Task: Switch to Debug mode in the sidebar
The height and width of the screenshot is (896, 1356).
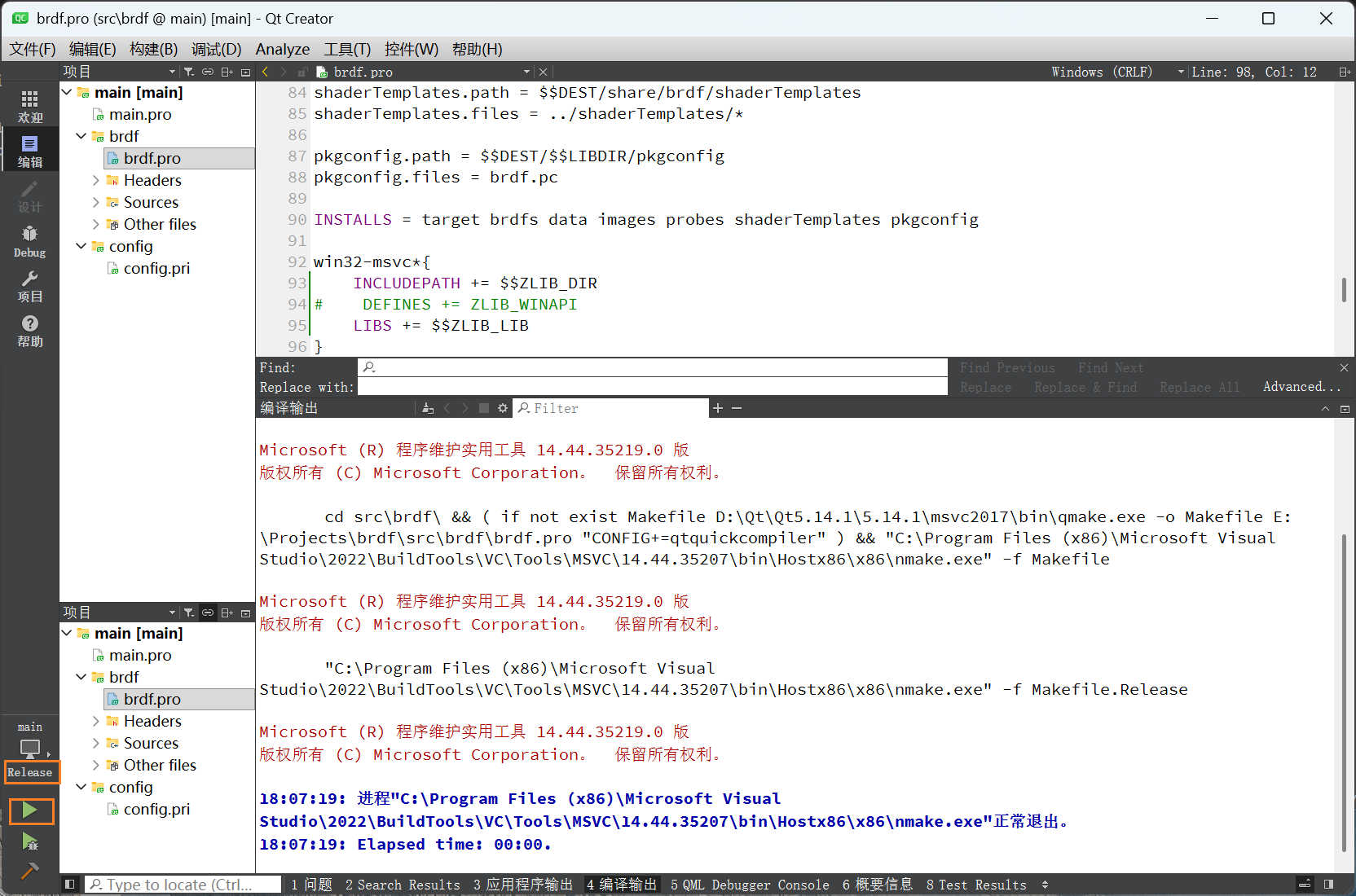Action: pyautogui.click(x=29, y=242)
